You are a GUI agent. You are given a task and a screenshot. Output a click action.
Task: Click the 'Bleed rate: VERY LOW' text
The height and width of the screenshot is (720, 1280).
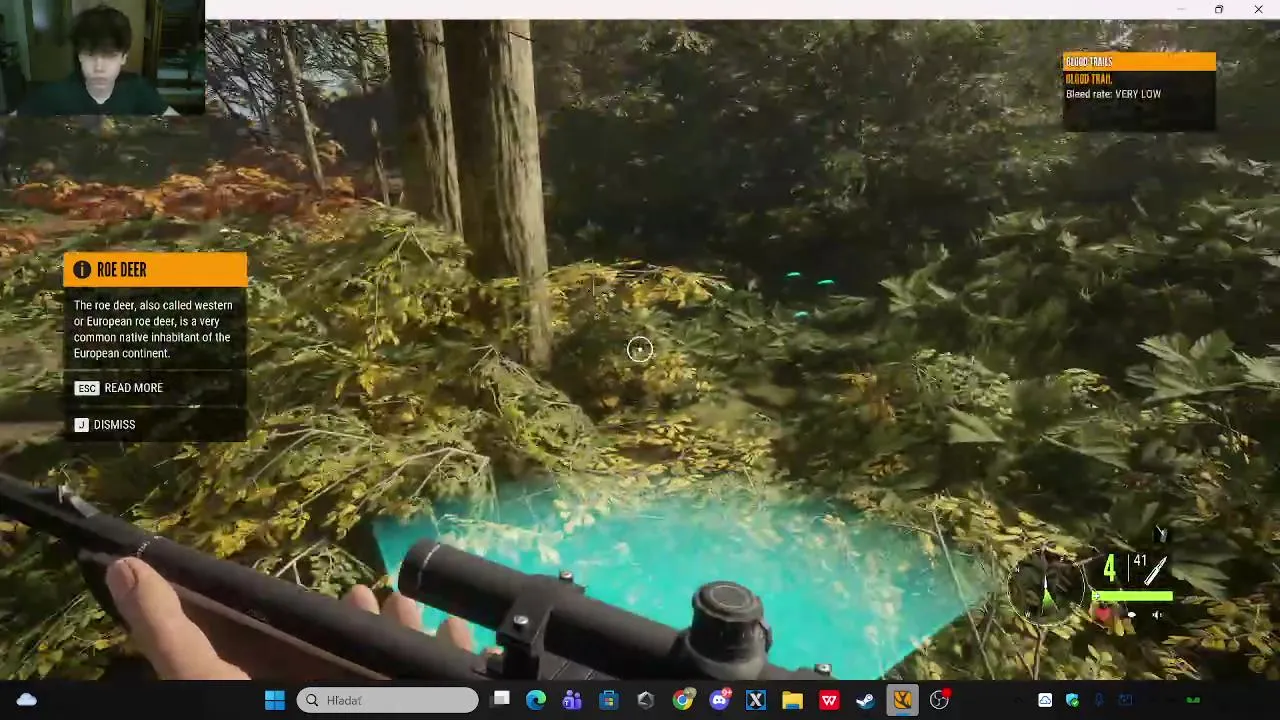coord(1113,94)
